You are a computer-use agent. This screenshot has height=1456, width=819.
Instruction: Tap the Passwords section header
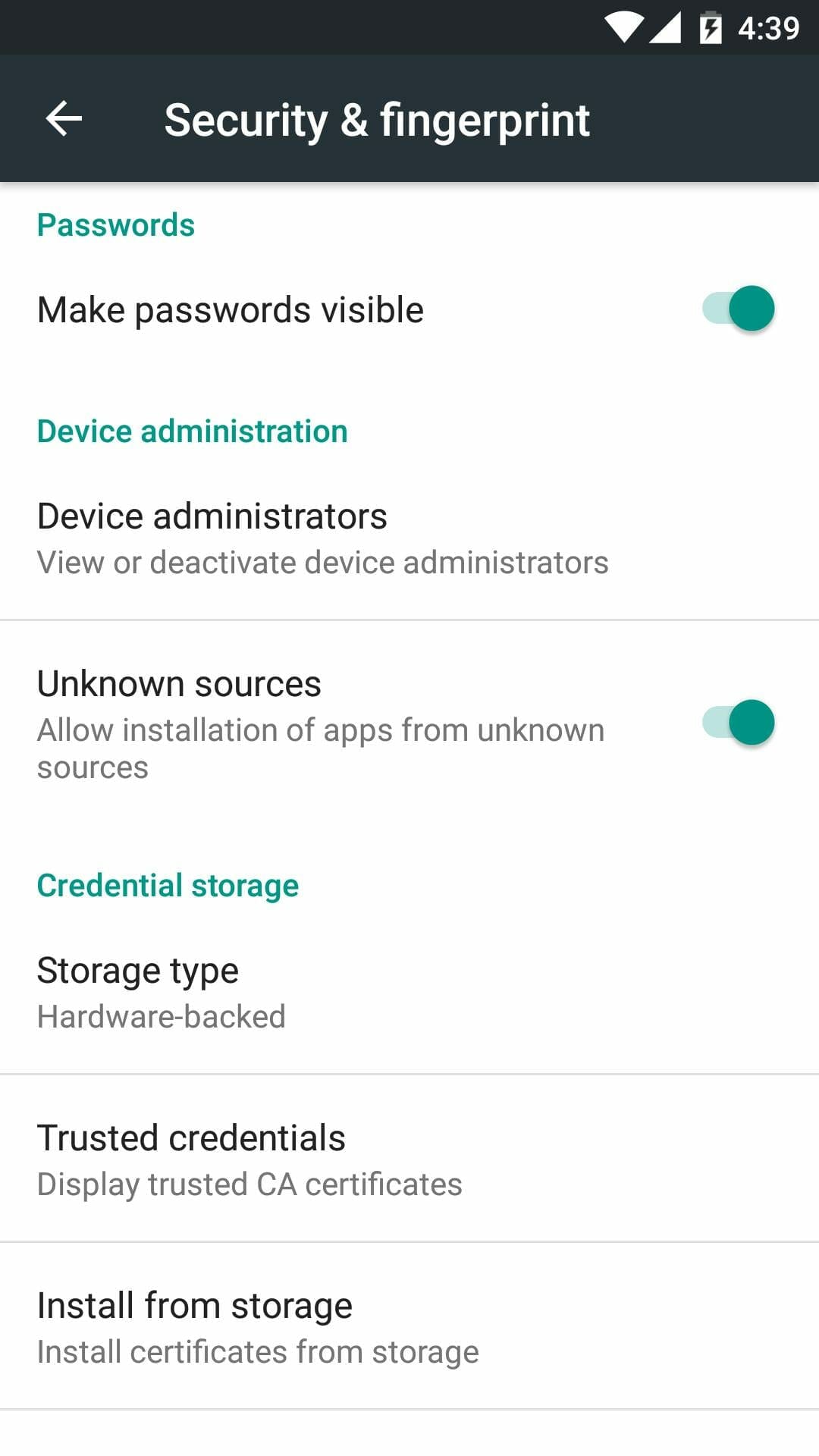(x=116, y=225)
